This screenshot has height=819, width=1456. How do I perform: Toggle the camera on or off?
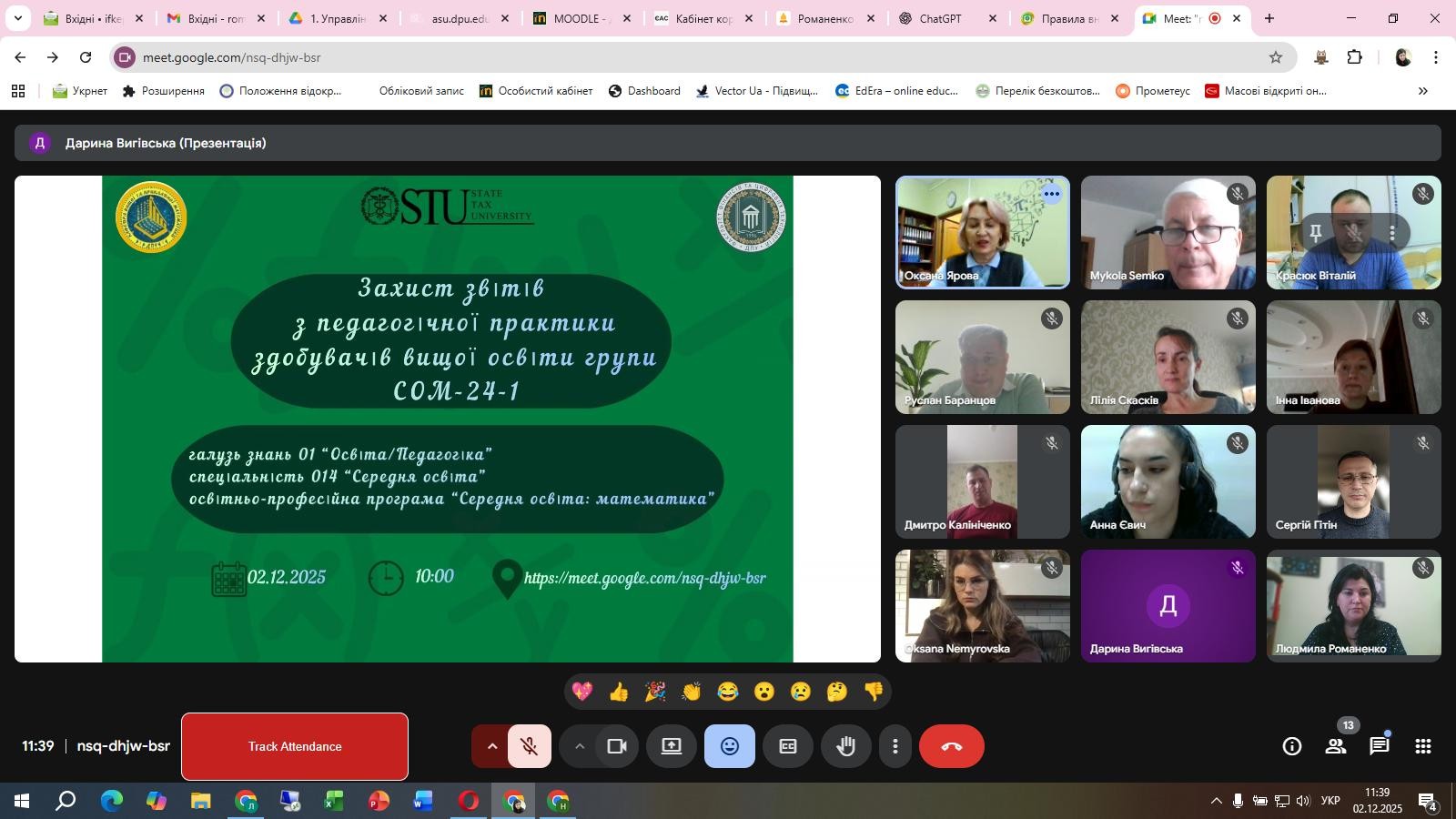tap(617, 746)
